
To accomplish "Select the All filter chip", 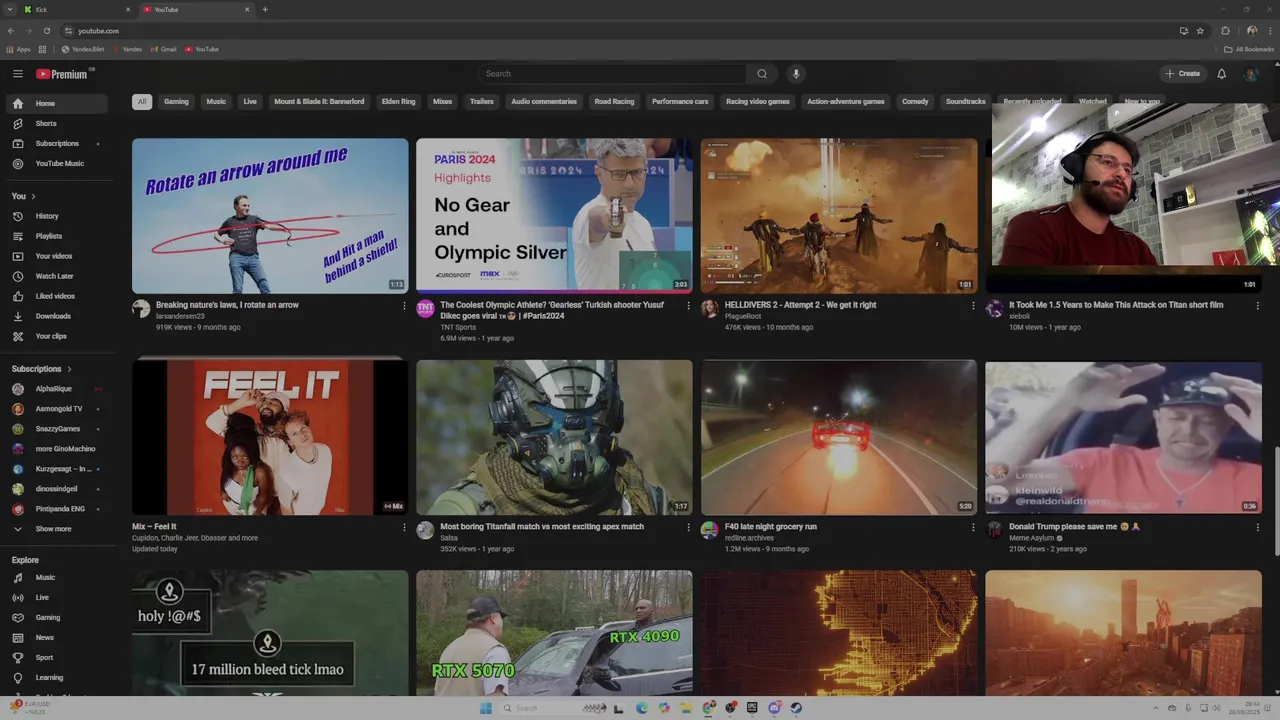I will (x=142, y=101).
